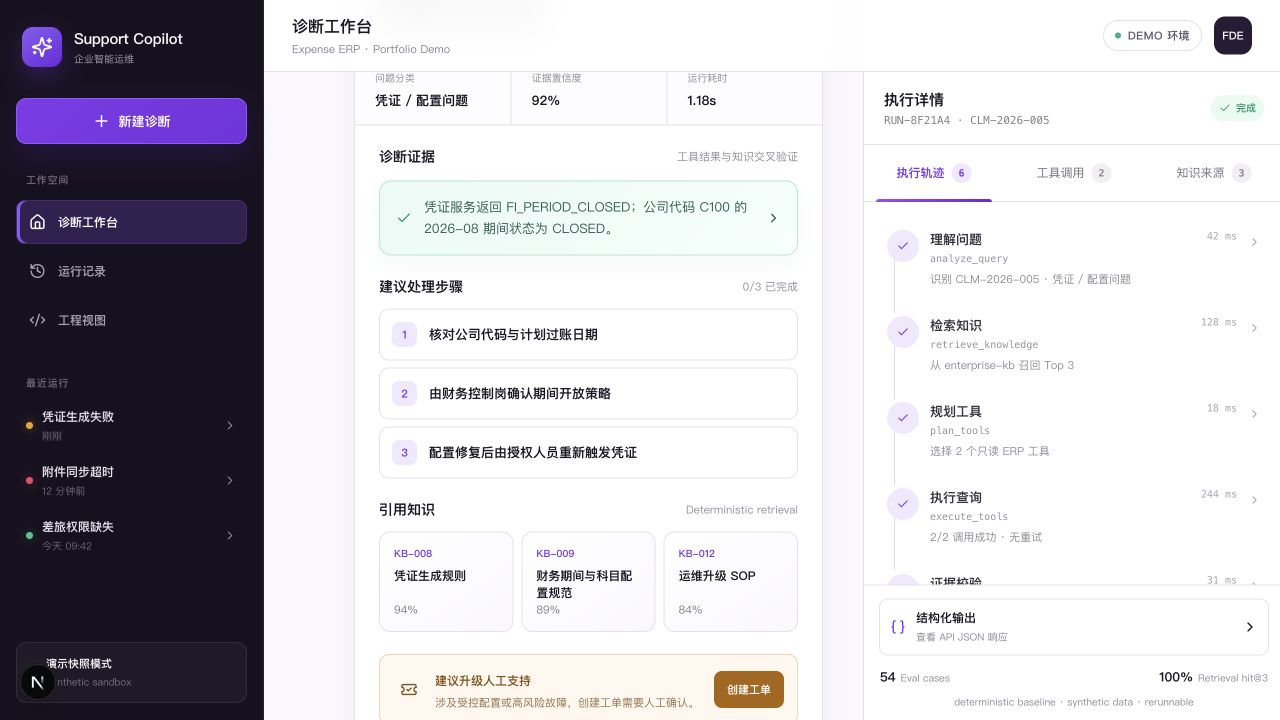Click the check circle for 执行查询 step
Screen dimensions: 1280x720
click(903, 503)
